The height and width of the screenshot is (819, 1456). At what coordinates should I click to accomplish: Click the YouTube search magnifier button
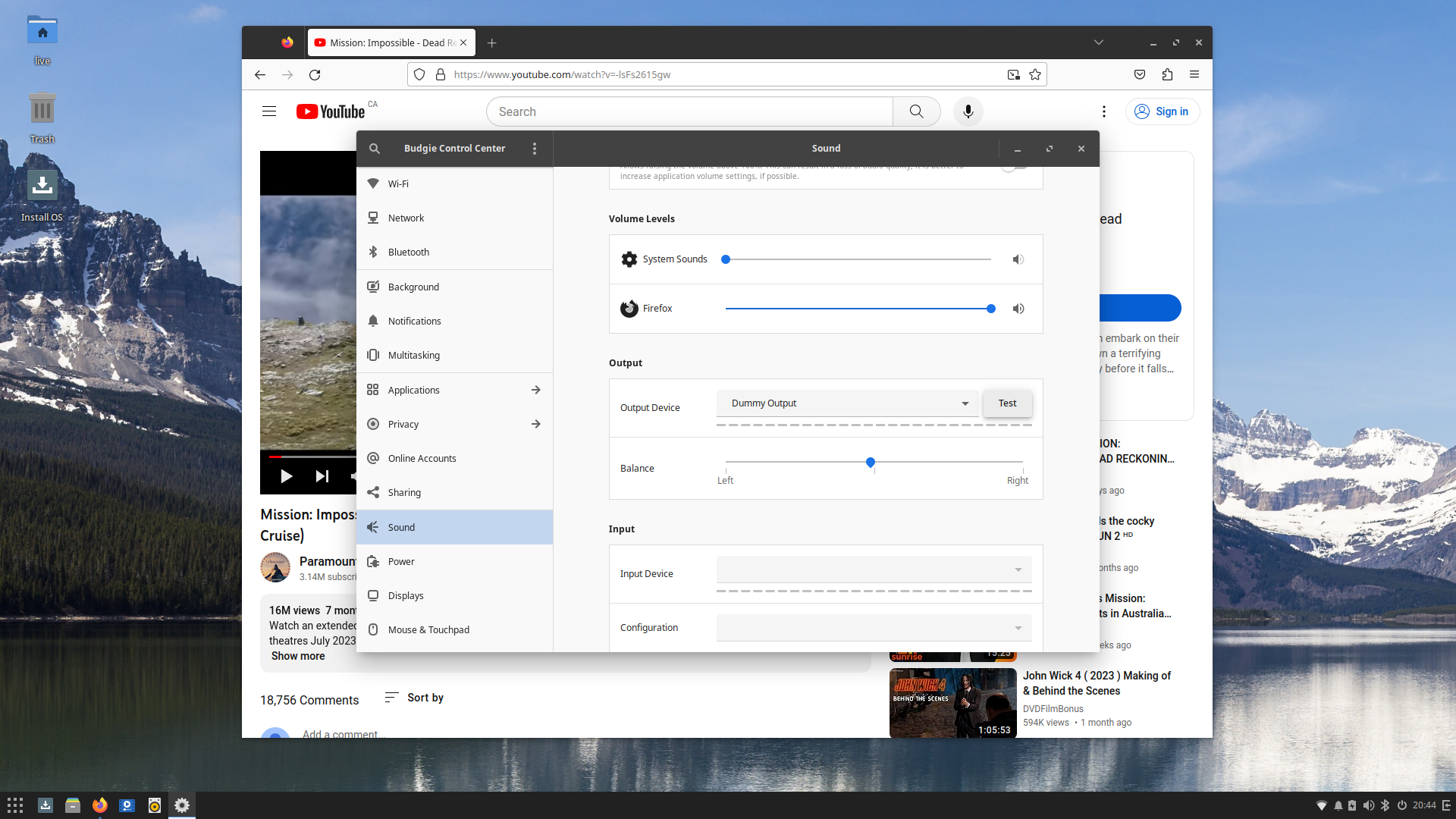[916, 111]
